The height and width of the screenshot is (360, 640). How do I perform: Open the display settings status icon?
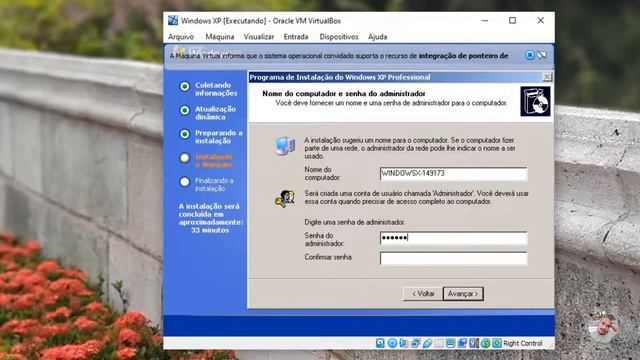click(451, 343)
